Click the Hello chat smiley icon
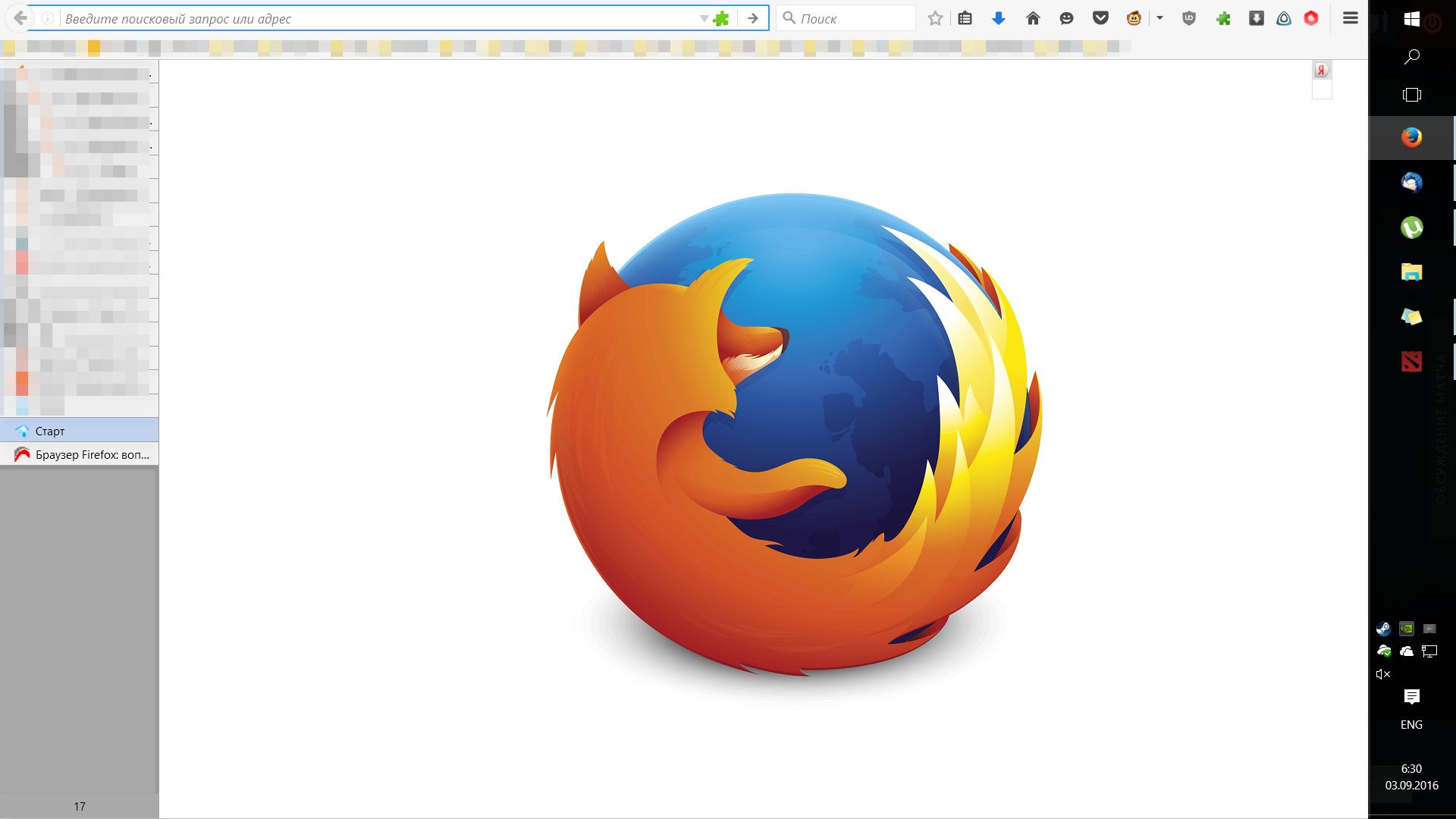 (1066, 18)
